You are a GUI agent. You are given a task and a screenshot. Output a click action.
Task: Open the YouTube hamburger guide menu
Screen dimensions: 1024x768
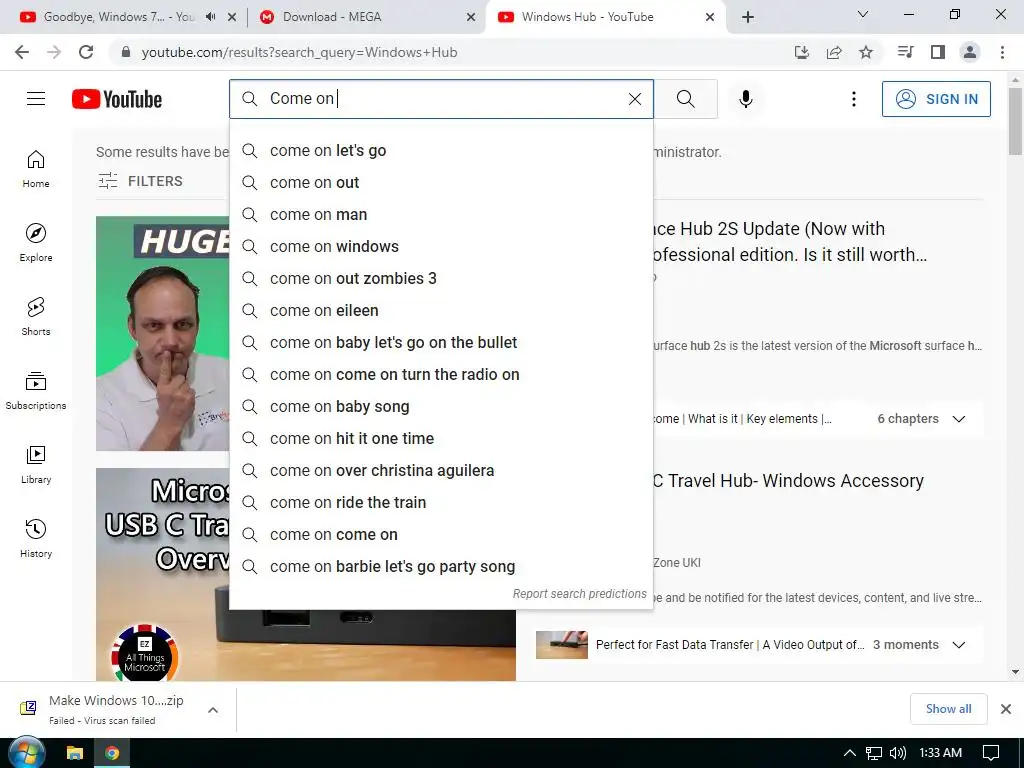(x=36, y=99)
